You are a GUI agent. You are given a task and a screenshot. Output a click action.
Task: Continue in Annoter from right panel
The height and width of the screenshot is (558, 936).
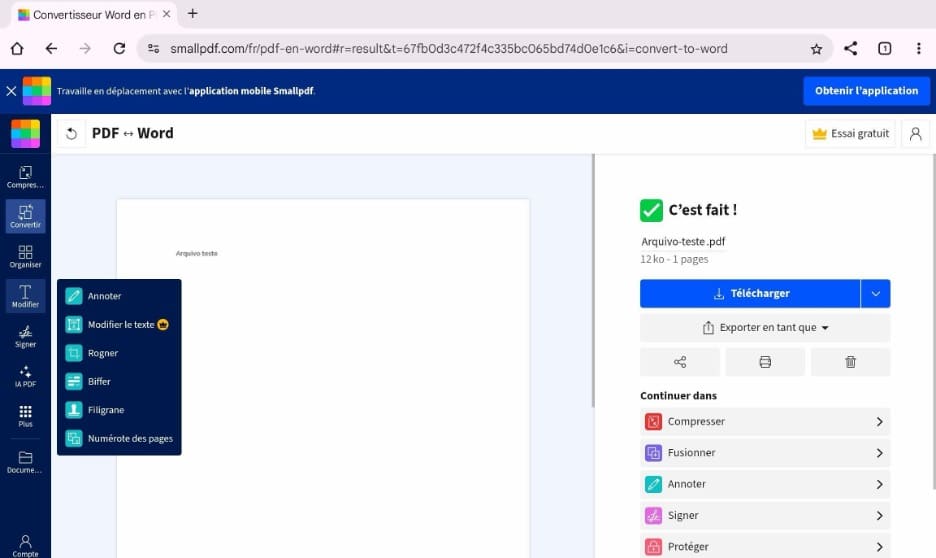765,484
